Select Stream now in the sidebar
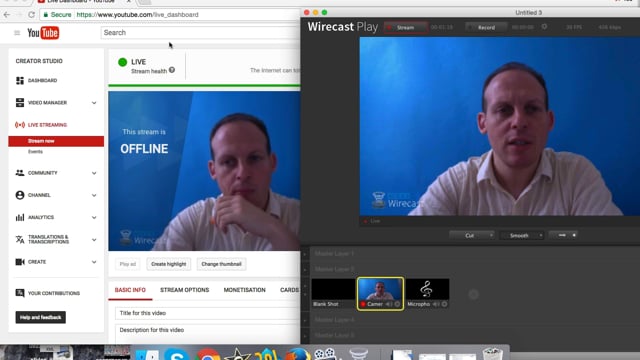 coord(56,141)
